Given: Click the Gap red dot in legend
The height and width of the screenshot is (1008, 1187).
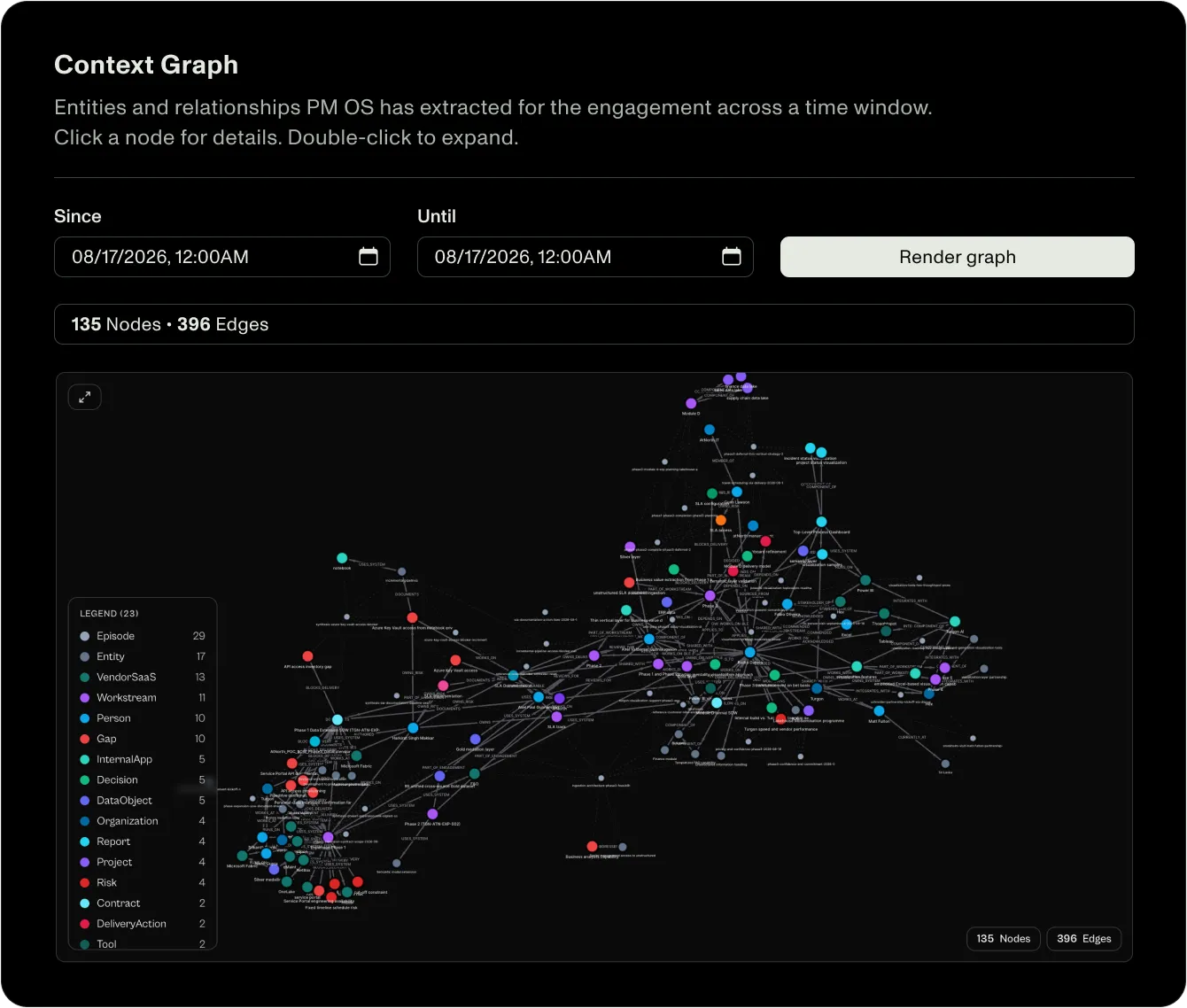Looking at the screenshot, I should click(x=85, y=739).
